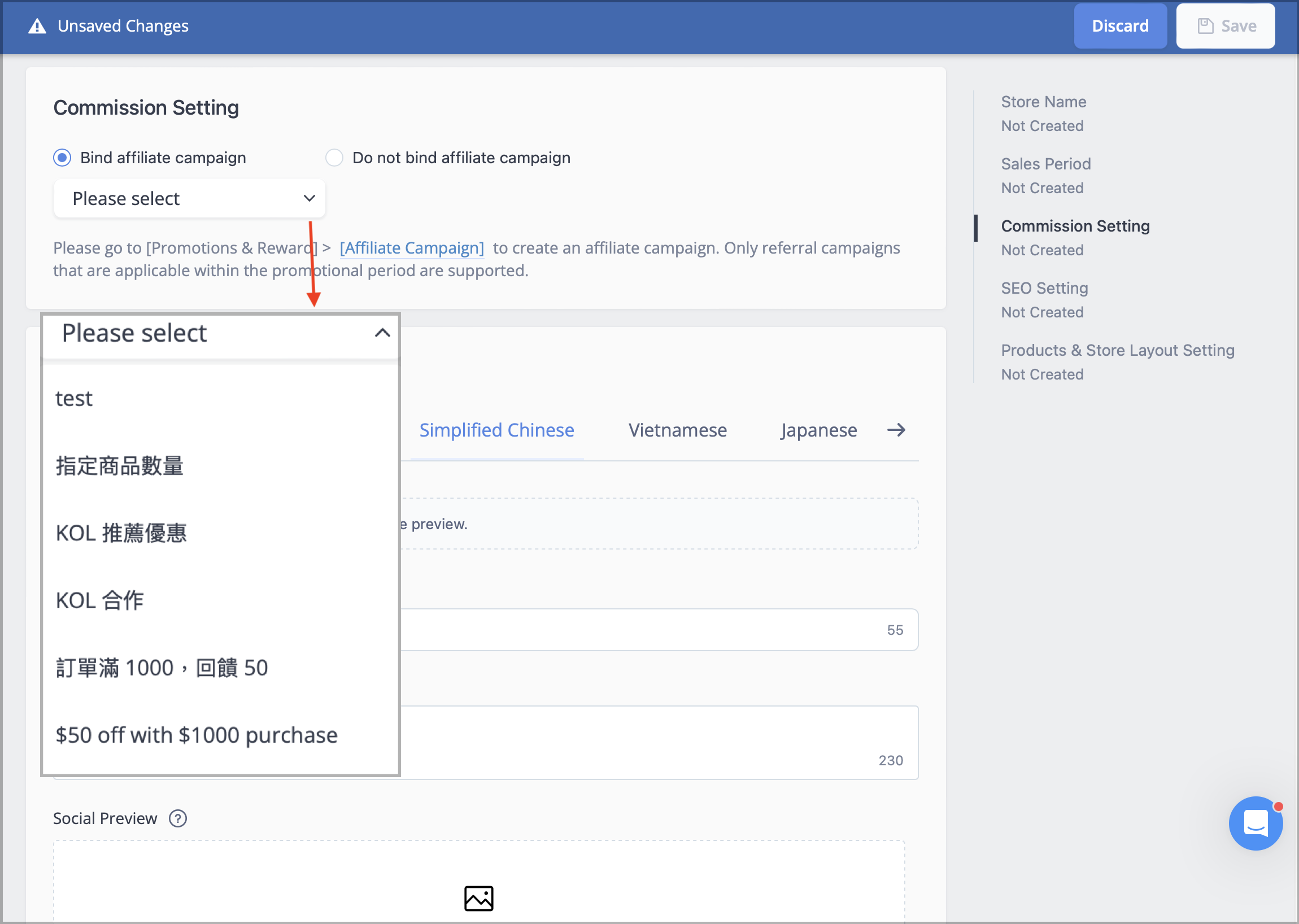1299x924 pixels.
Task: Open the chat support bubble
Action: (x=1255, y=823)
